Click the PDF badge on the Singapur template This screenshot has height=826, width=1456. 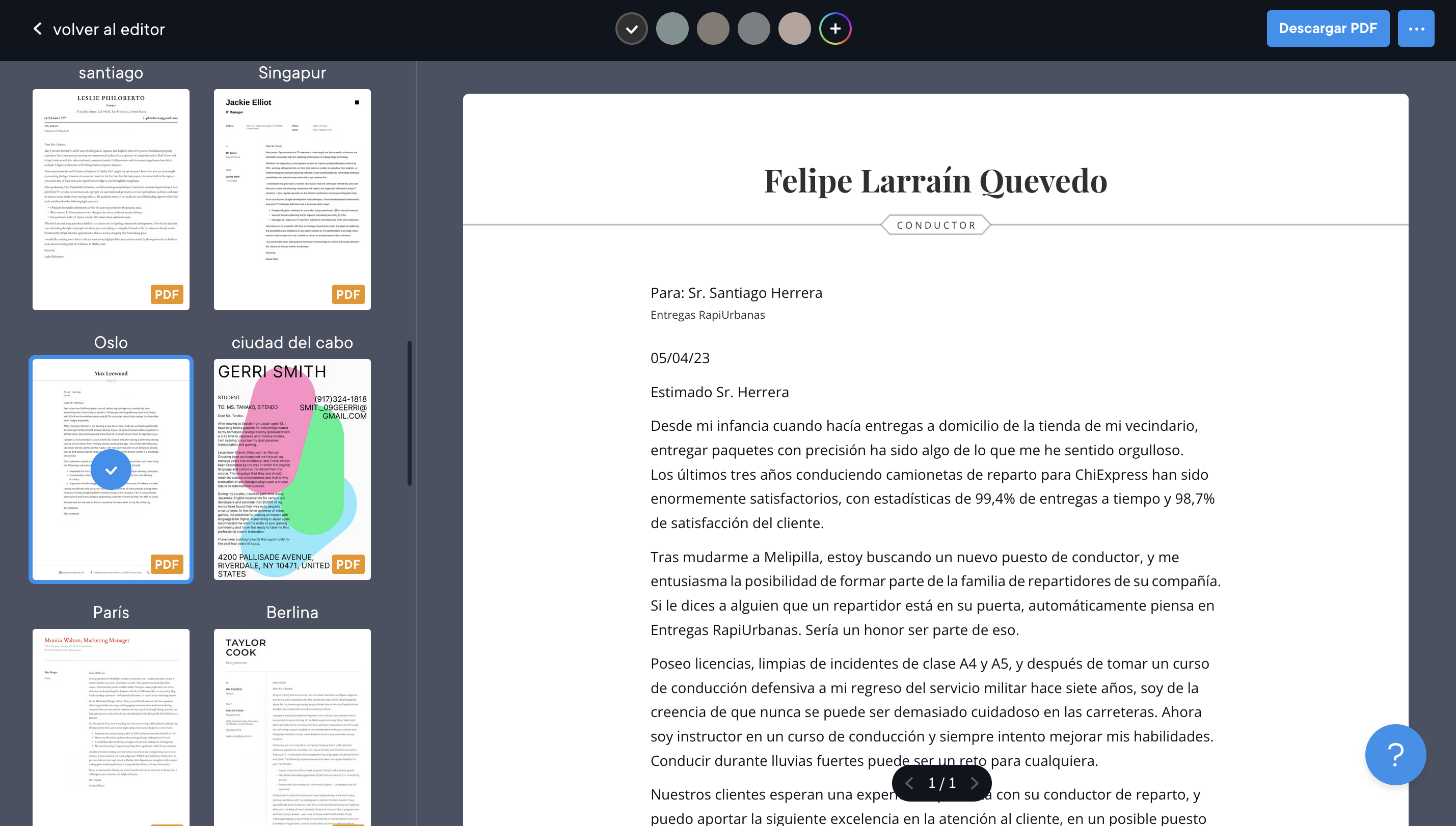(x=348, y=294)
